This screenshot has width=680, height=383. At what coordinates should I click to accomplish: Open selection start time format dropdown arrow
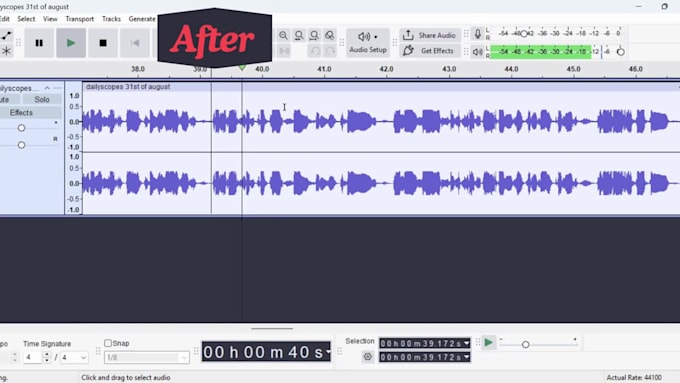(467, 343)
